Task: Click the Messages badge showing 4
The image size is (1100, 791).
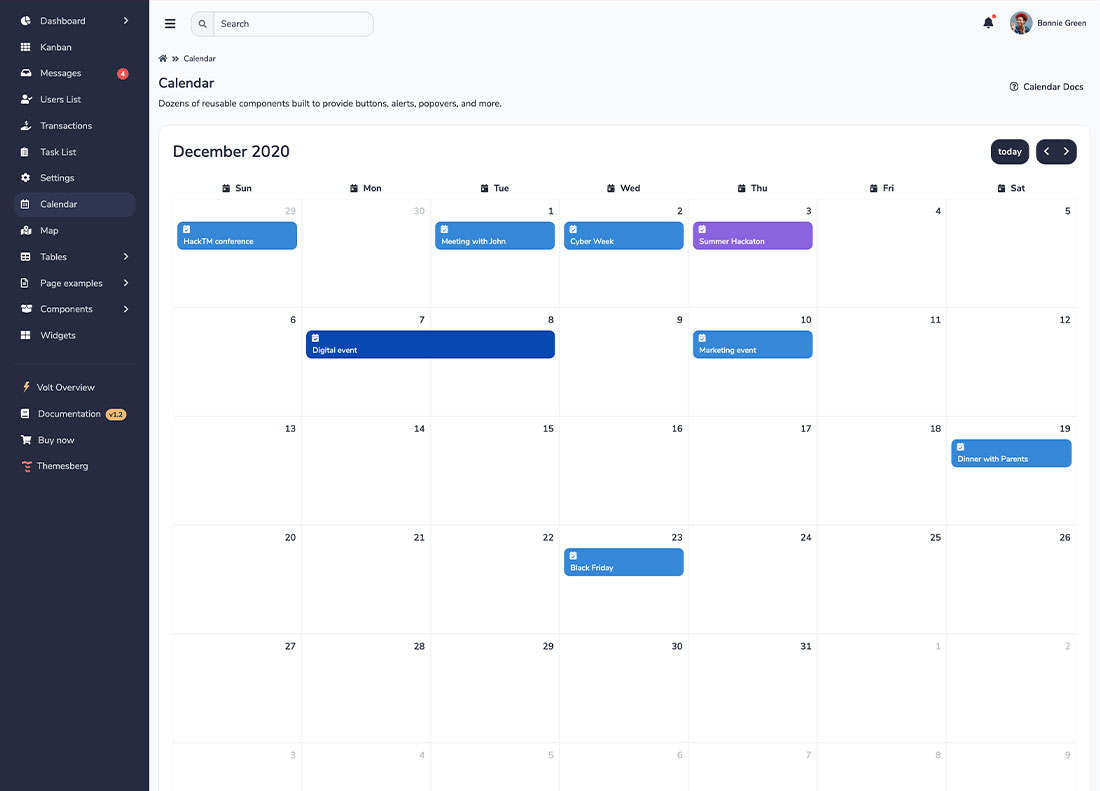Action: 123,74
